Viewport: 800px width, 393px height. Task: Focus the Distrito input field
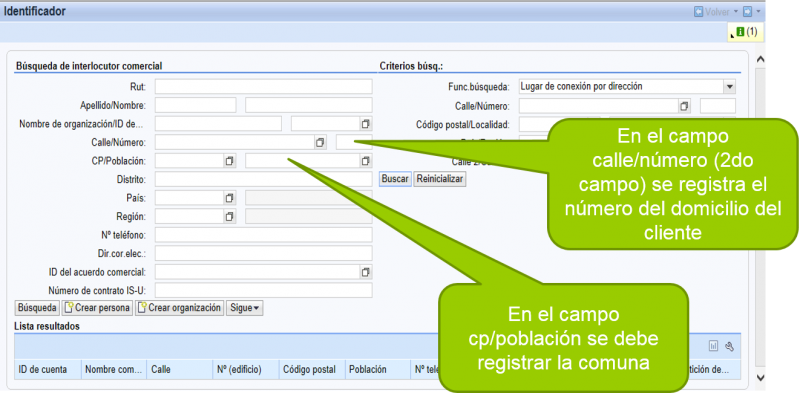[264, 180]
